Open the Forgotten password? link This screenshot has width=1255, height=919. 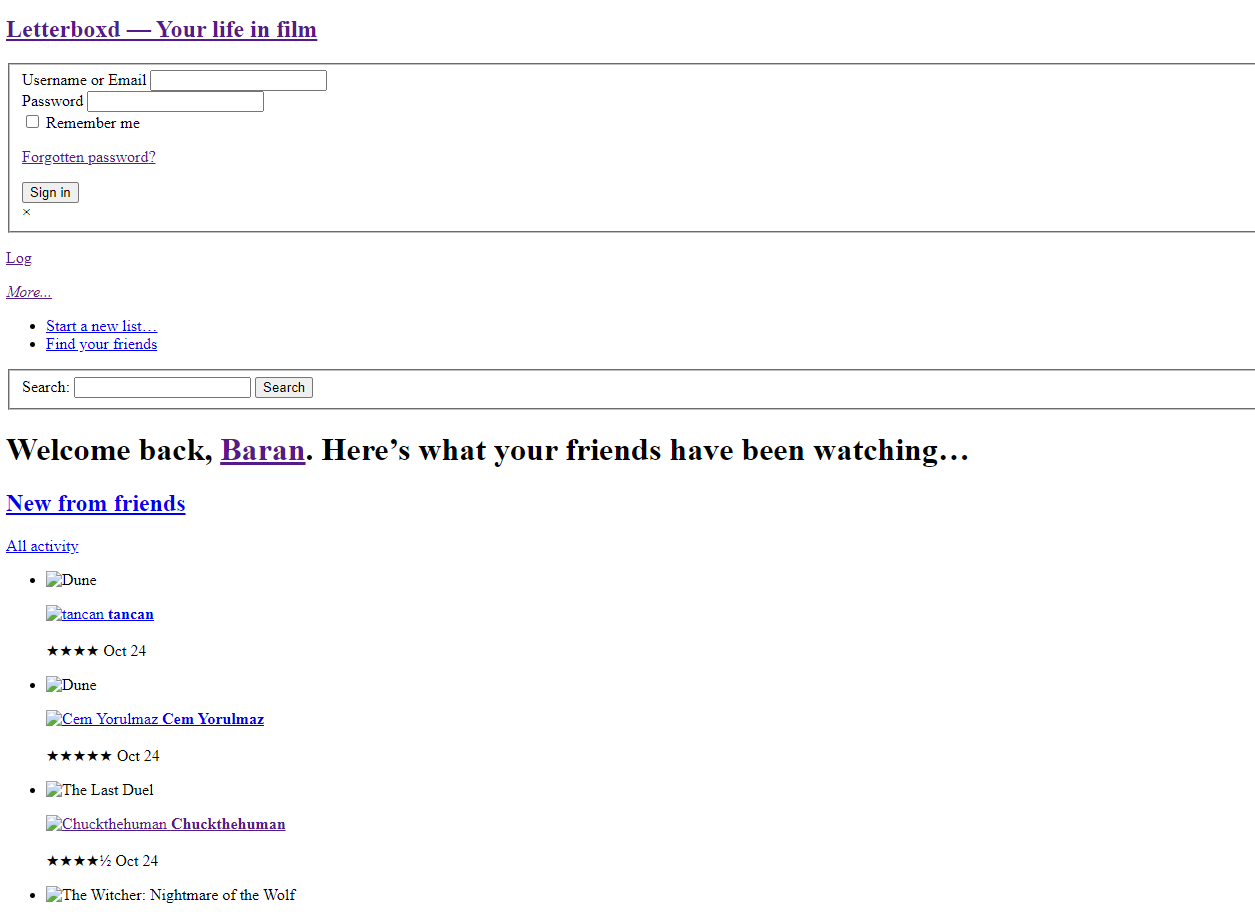click(x=89, y=157)
